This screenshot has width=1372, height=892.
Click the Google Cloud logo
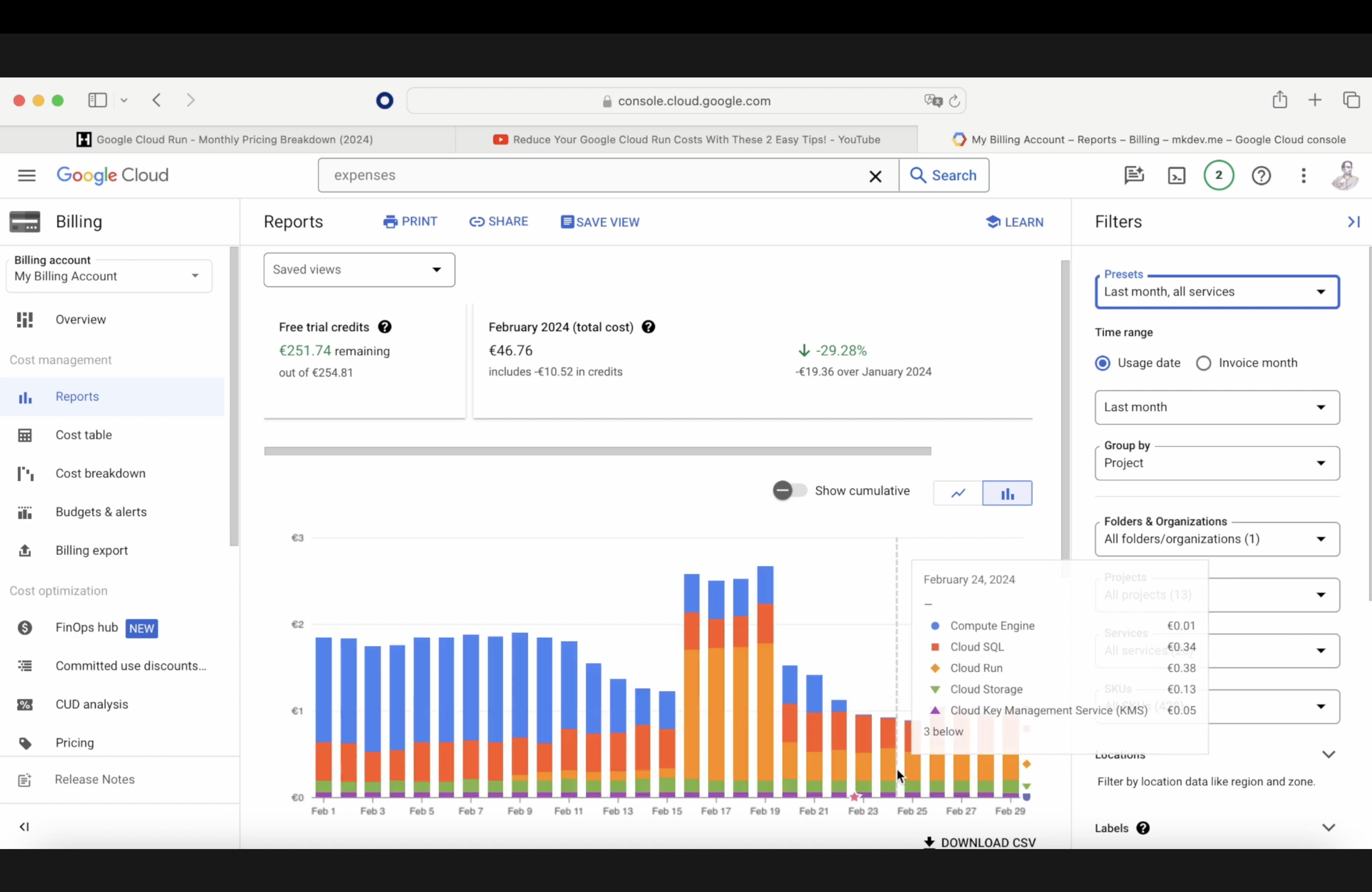tap(112, 175)
